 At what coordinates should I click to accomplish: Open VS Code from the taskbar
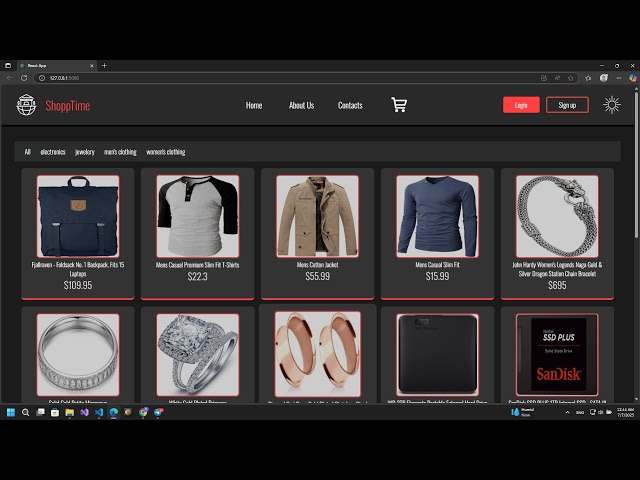click(99, 412)
